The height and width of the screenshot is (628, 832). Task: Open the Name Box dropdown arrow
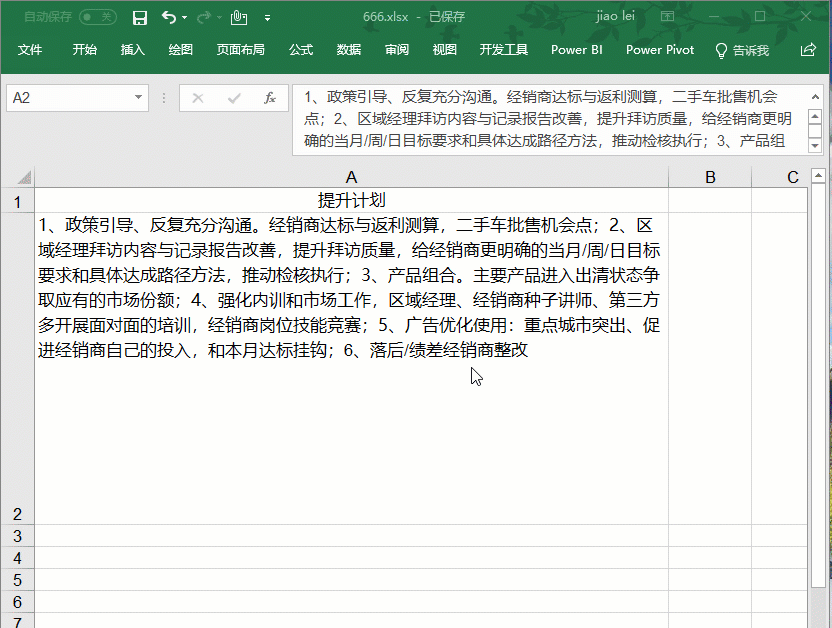[137, 97]
